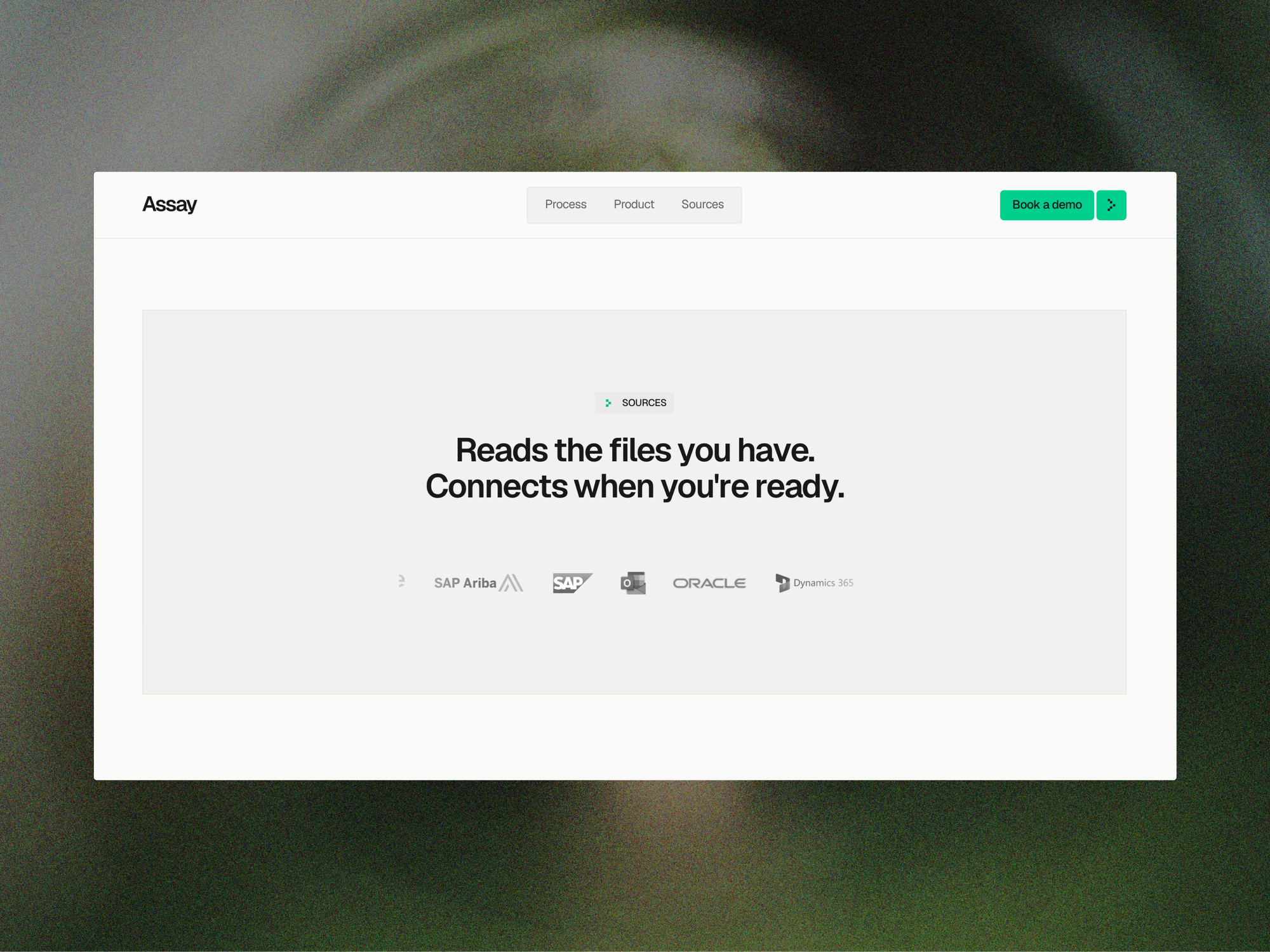The height and width of the screenshot is (952, 1270).
Task: Click the SAP logo
Action: tap(573, 583)
